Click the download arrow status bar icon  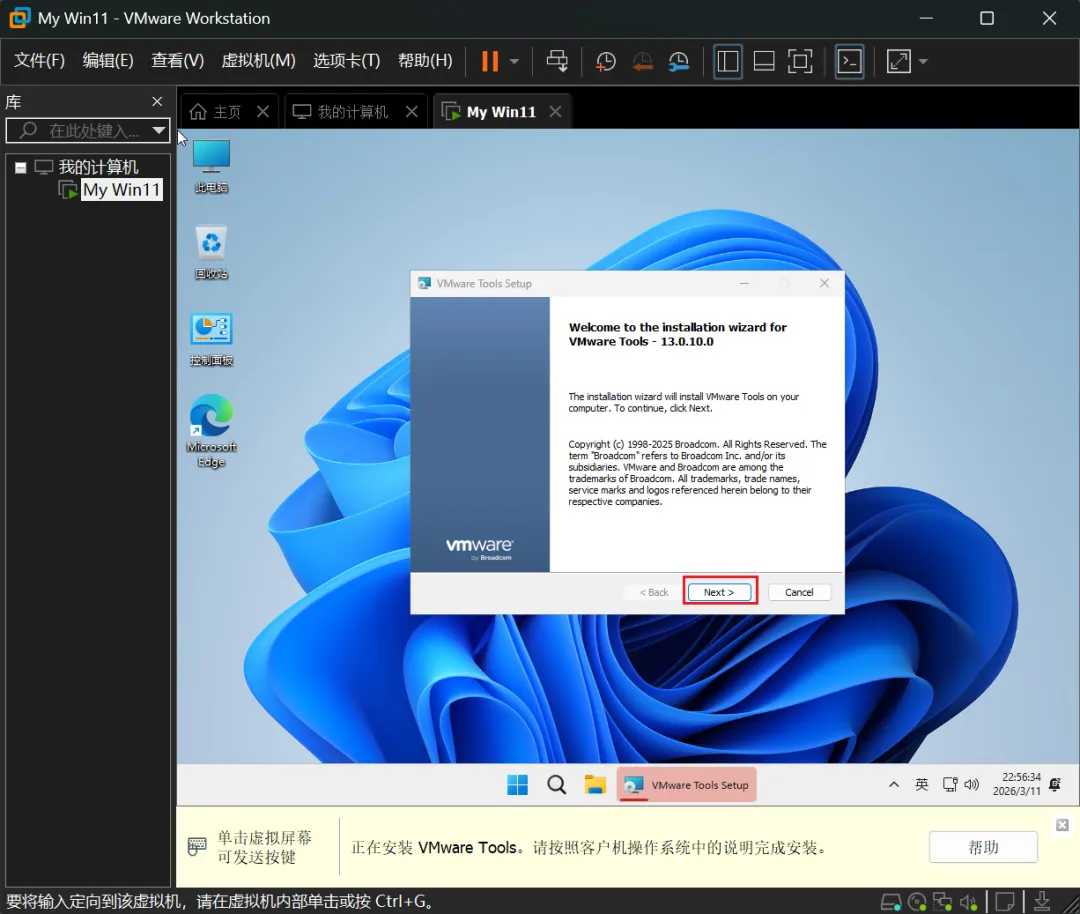point(1042,902)
